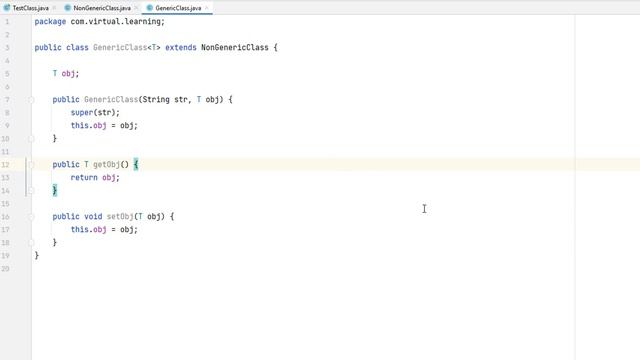Click the fold end marker at line 18

[31, 243]
